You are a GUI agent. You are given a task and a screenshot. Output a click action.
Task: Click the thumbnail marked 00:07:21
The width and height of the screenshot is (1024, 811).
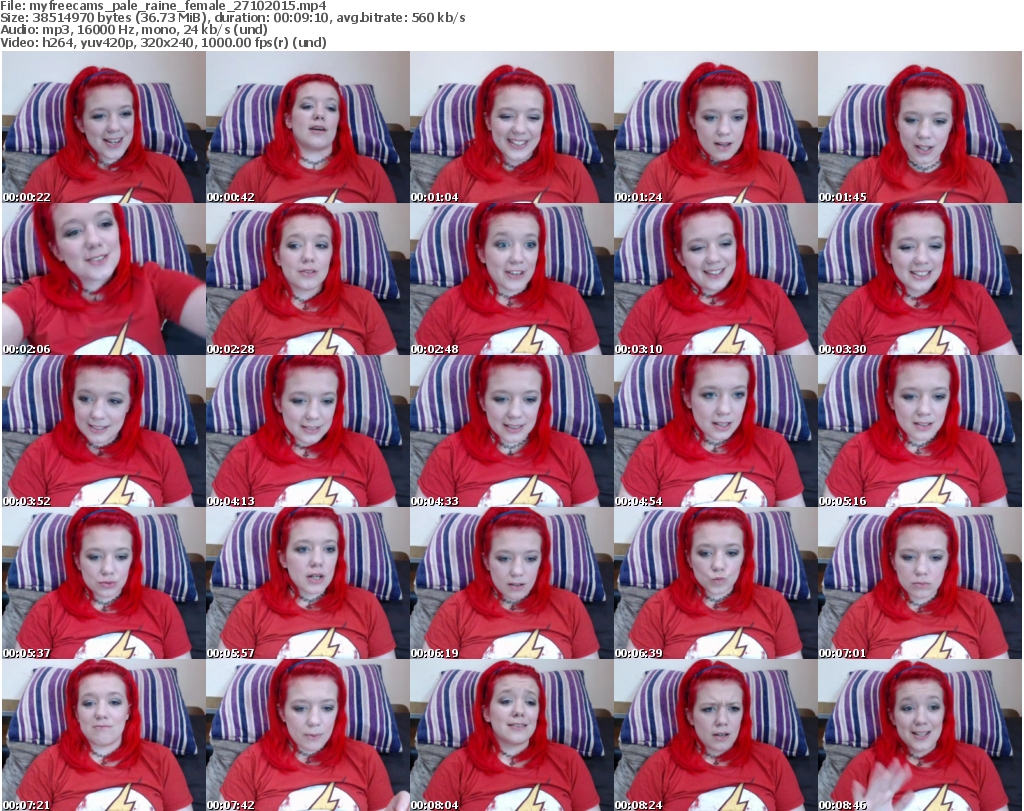tap(104, 735)
